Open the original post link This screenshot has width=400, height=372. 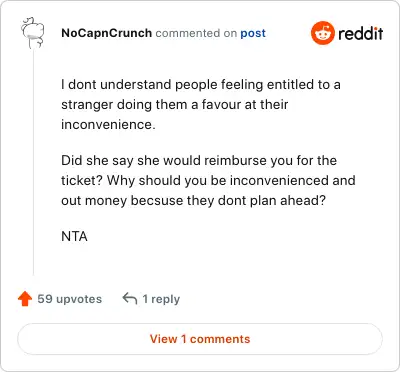pos(253,33)
